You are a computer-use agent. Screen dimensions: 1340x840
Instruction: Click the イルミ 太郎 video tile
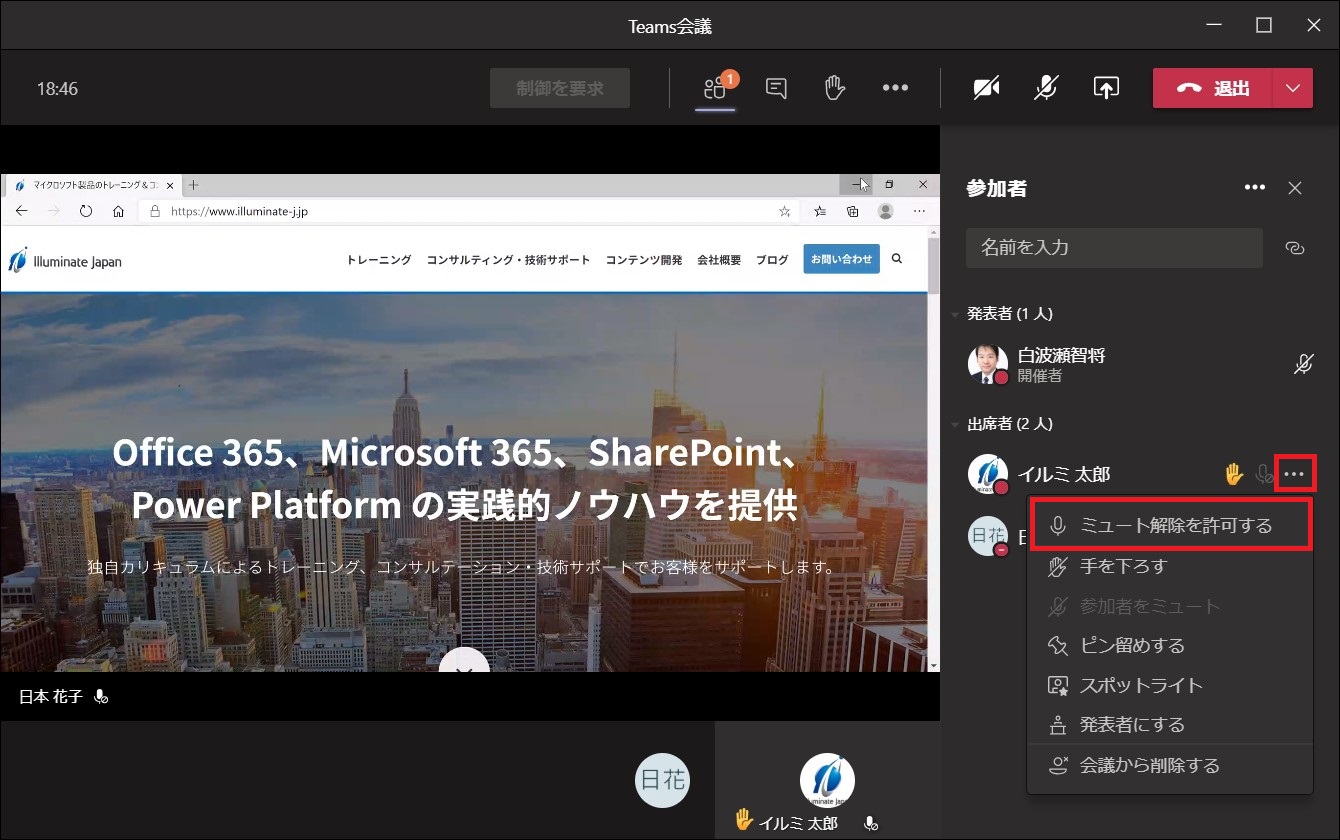pos(827,780)
